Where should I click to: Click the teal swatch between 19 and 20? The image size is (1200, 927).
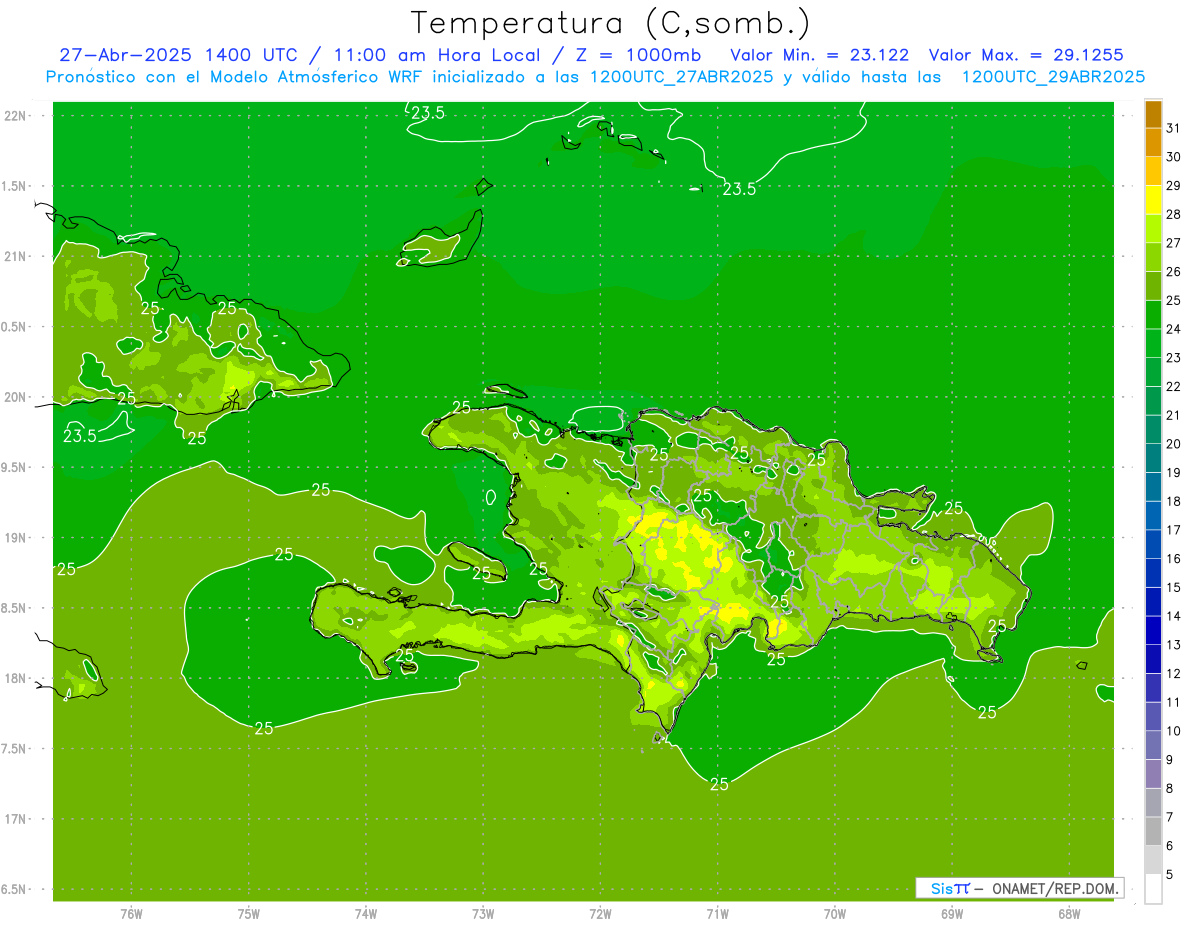pos(1153,458)
